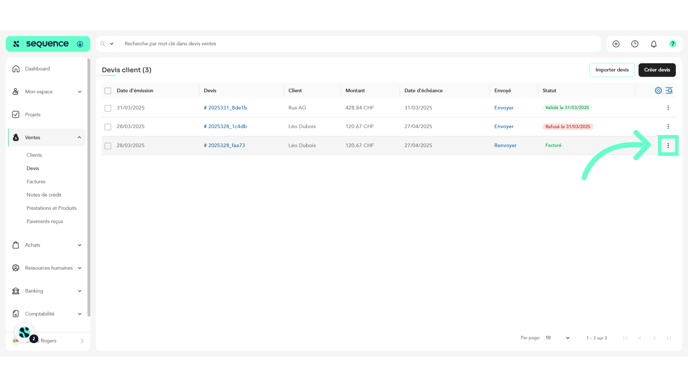Open Paiements reçus submenu item
Viewport: 688px width, 387px height.
point(45,221)
